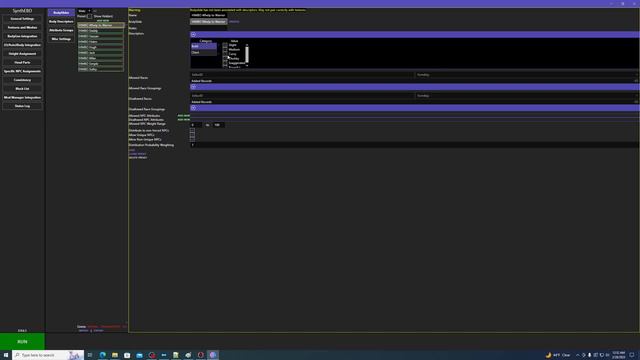Check the Slight descriptor value
The height and width of the screenshot is (360, 640).
pos(225,45)
